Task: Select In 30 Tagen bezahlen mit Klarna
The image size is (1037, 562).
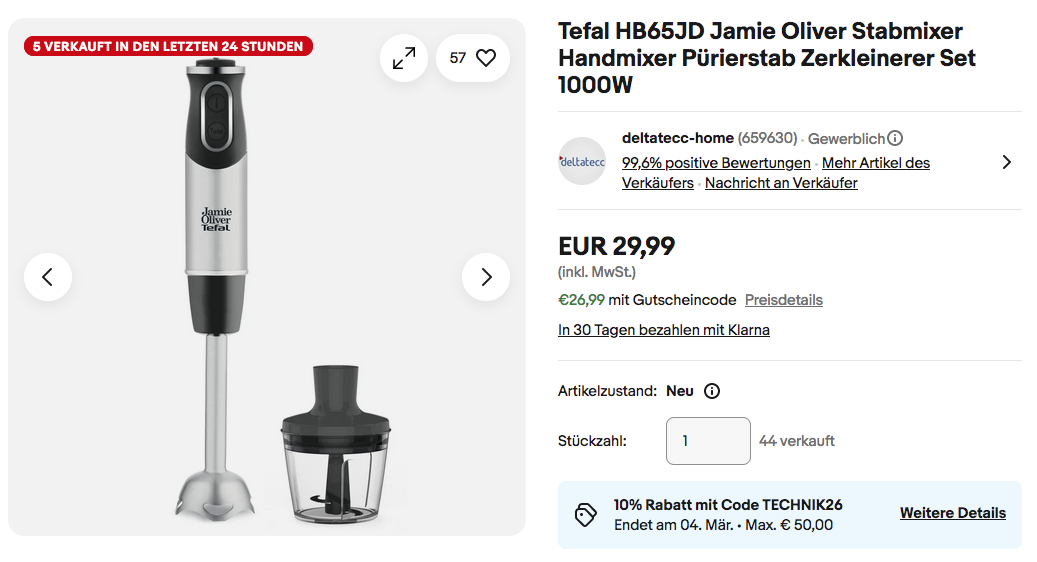Action: (x=664, y=330)
